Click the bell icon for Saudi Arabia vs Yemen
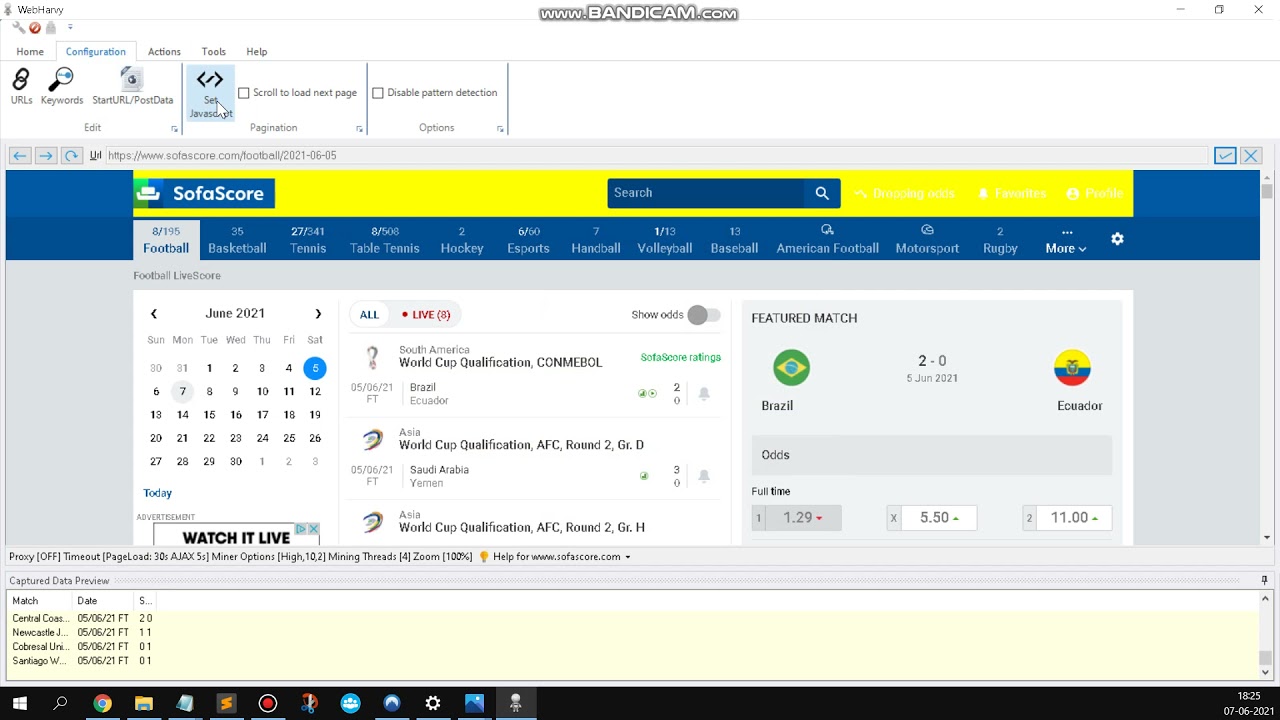The height and width of the screenshot is (720, 1280). click(x=704, y=476)
